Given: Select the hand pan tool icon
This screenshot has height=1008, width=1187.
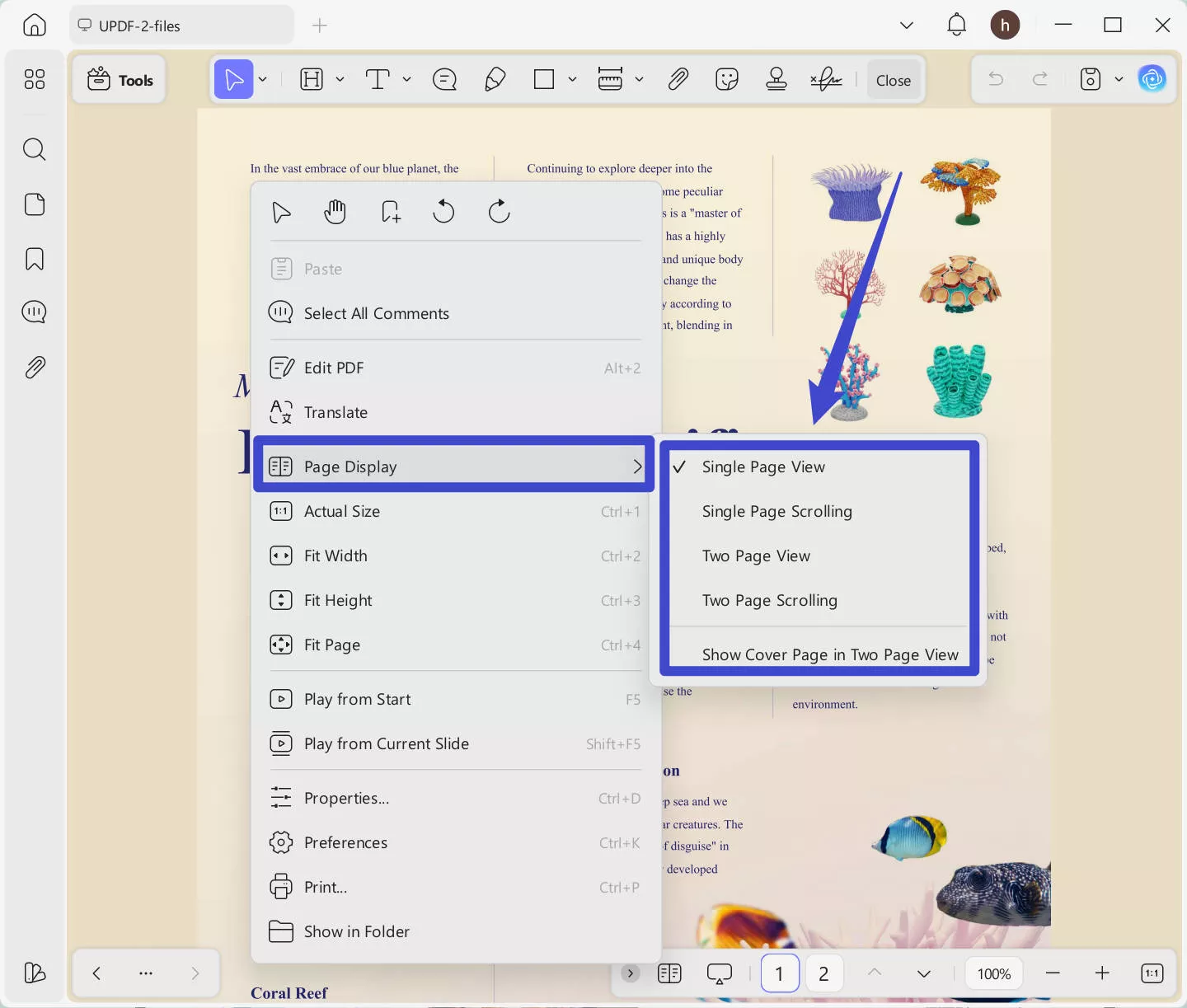Looking at the screenshot, I should [x=335, y=212].
